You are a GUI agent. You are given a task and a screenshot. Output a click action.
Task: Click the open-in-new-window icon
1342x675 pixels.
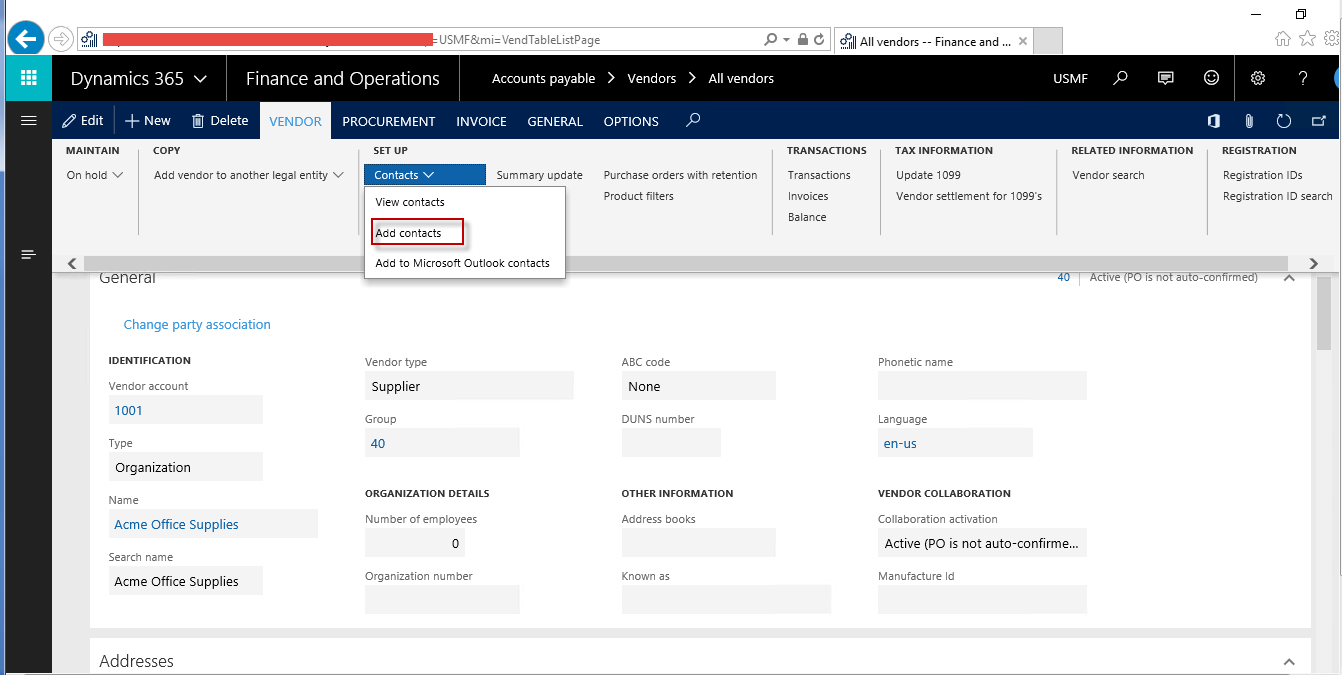pyautogui.click(x=1318, y=120)
